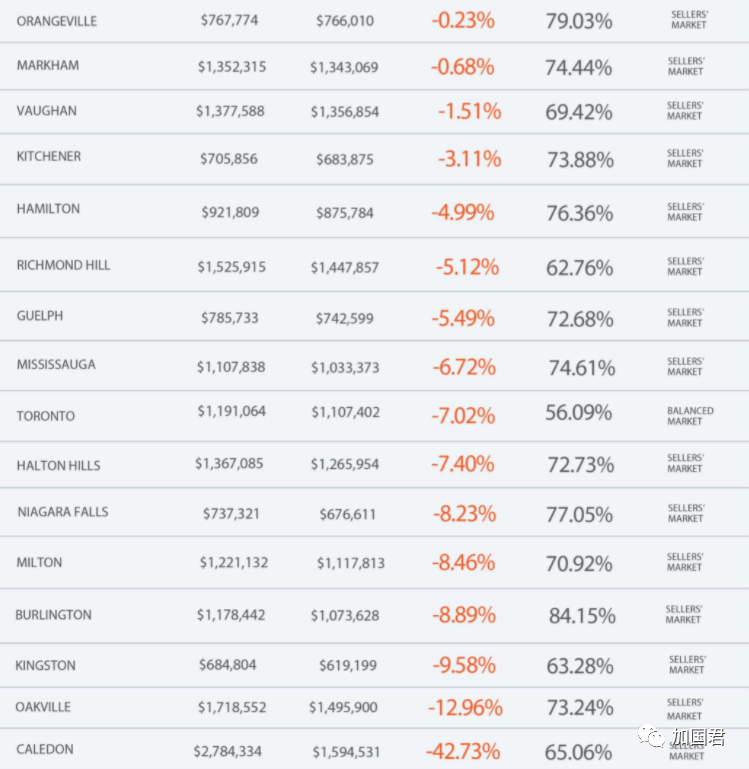Select the ORANGEVILLE city name

[x=57, y=21]
